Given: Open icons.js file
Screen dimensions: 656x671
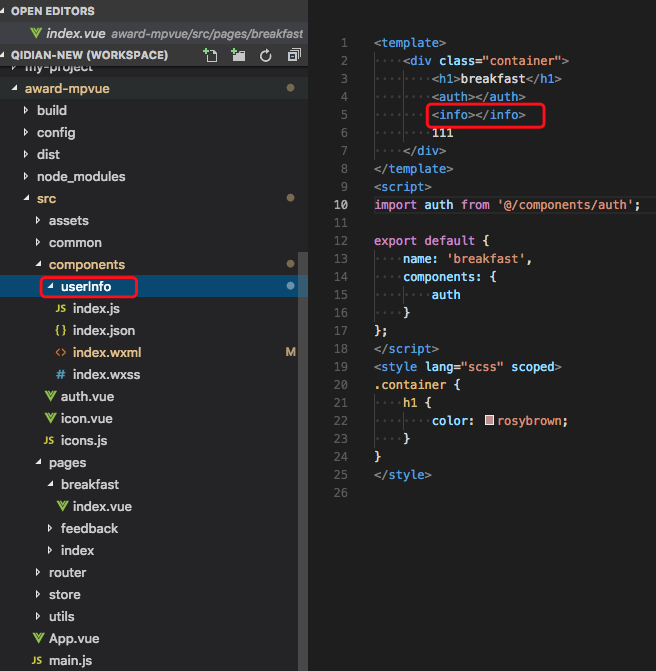Looking at the screenshot, I should point(84,441).
